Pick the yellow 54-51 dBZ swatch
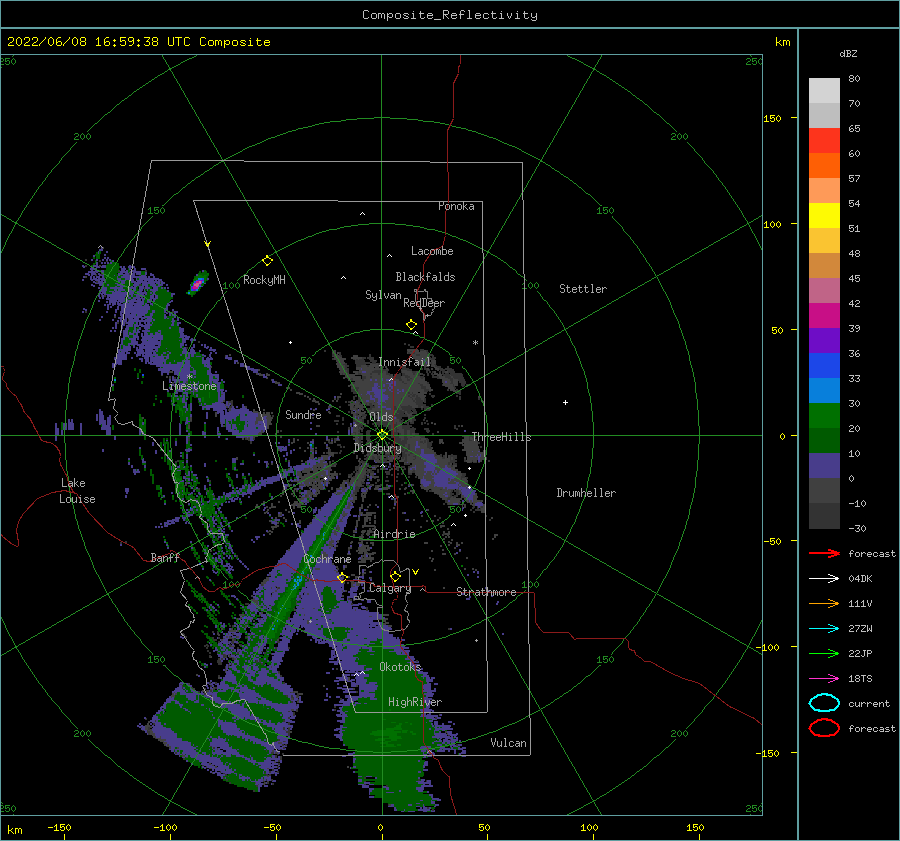Screen dimensions: 900x841 click(824, 215)
